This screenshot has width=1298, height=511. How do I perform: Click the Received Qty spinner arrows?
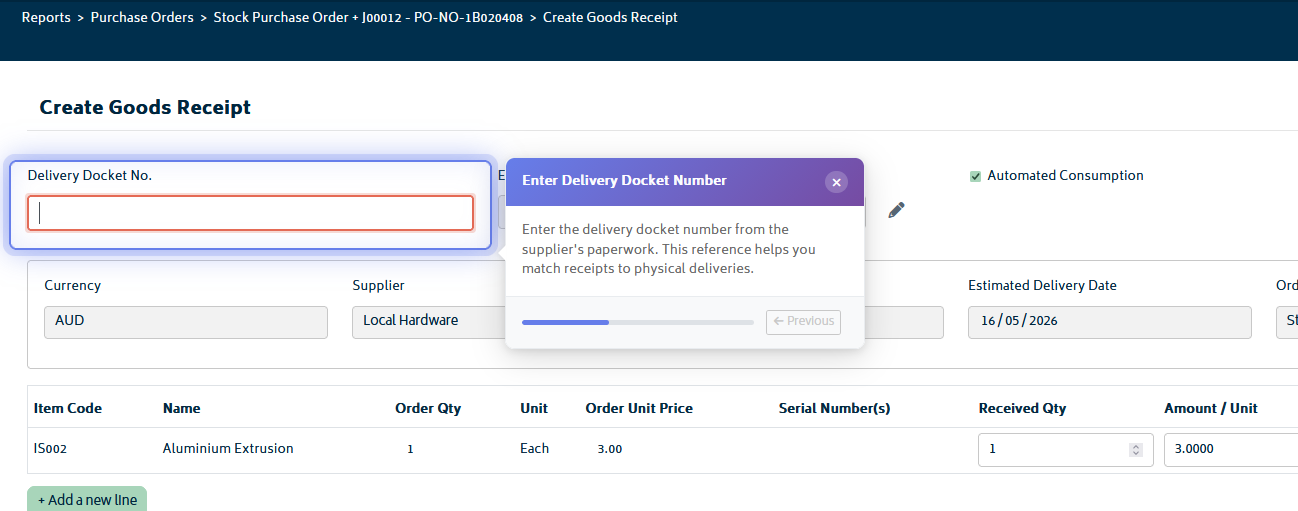1135,450
